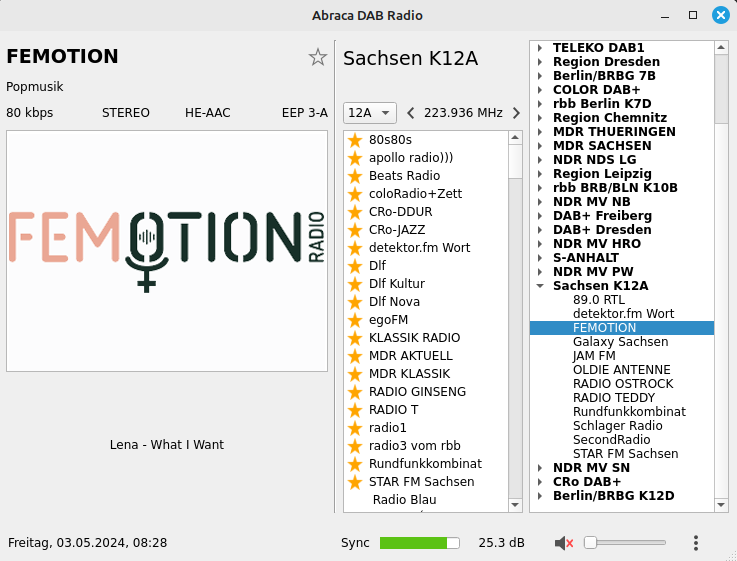
Task: Collapse the Sachsen K12A ensemble
Action: click(x=540, y=286)
